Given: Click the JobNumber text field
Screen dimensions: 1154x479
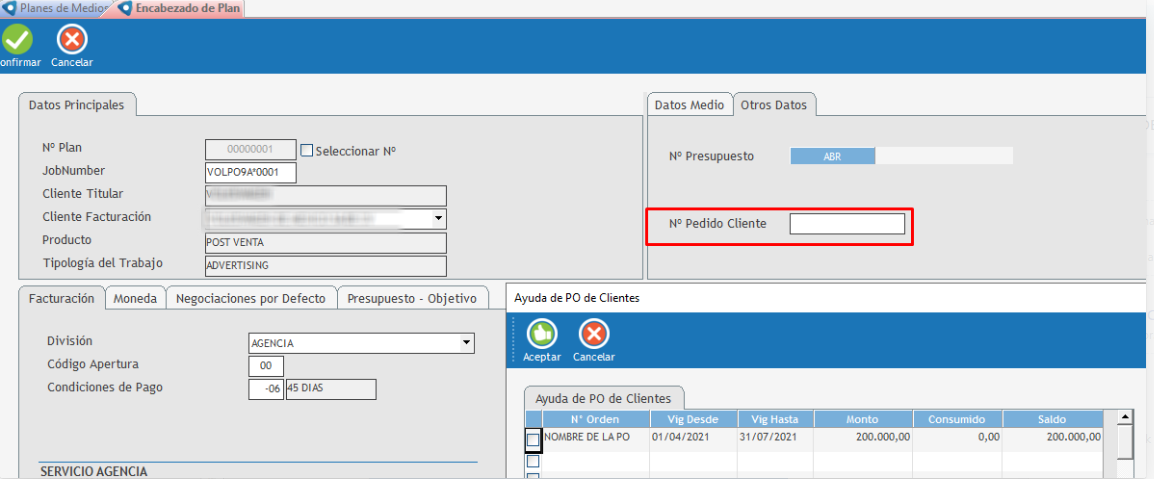Looking at the screenshot, I should point(250,172).
